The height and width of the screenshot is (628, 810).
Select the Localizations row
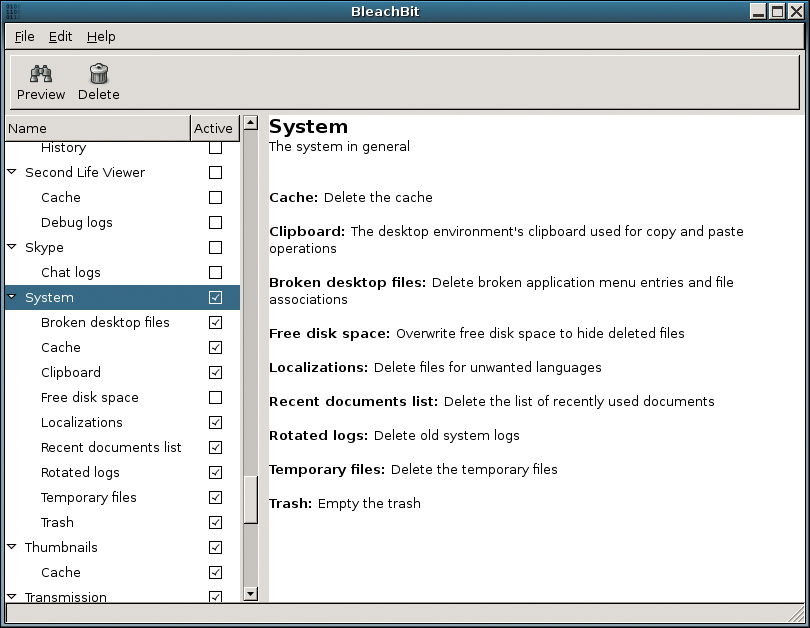tap(122, 422)
